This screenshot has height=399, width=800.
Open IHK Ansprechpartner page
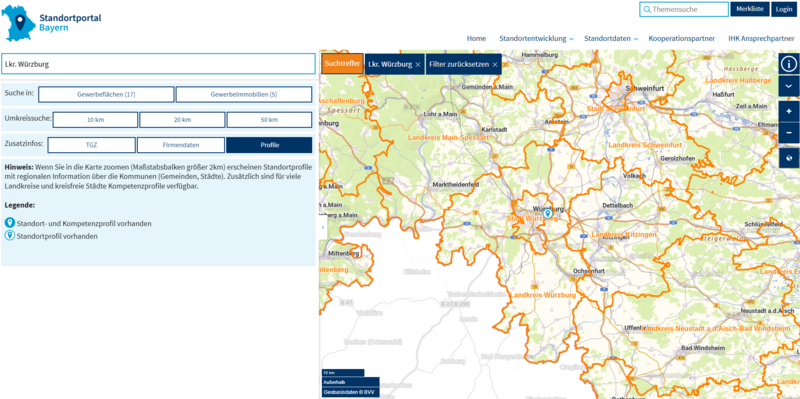[761, 38]
